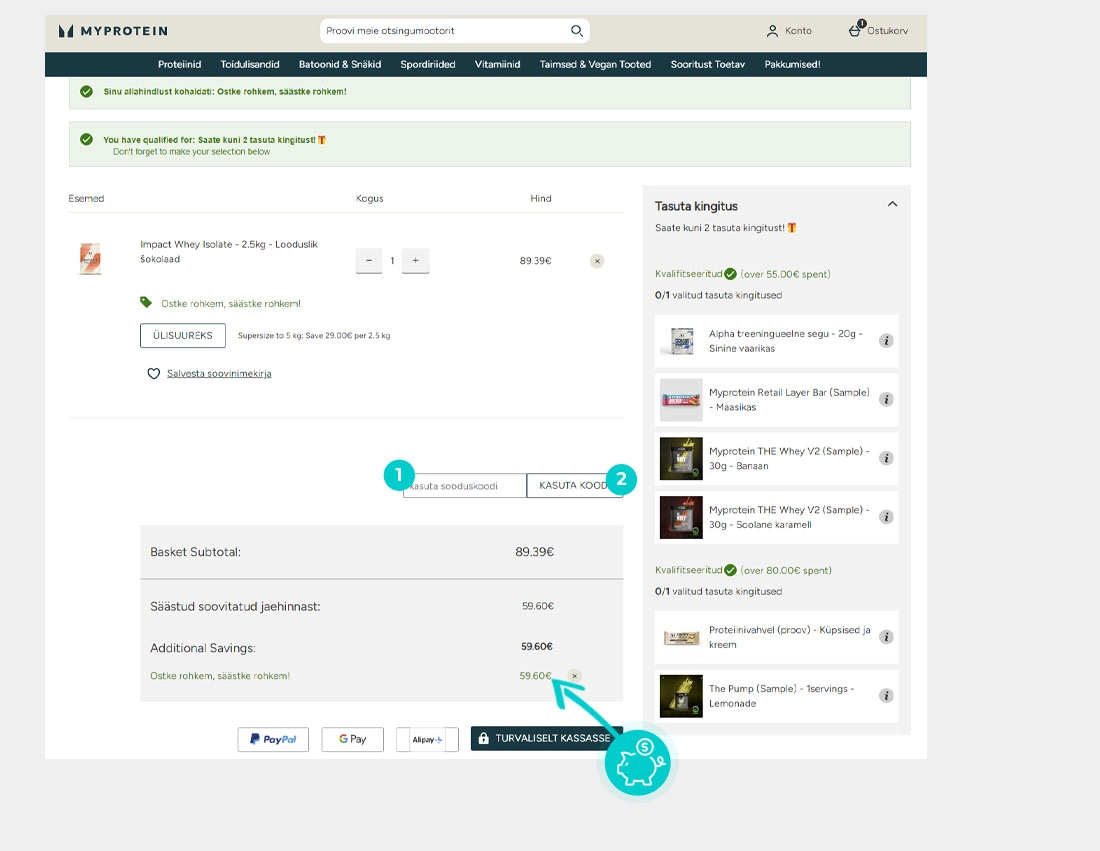Click the search magnifier icon
Viewport: 1100px width, 851px height.
click(x=577, y=31)
